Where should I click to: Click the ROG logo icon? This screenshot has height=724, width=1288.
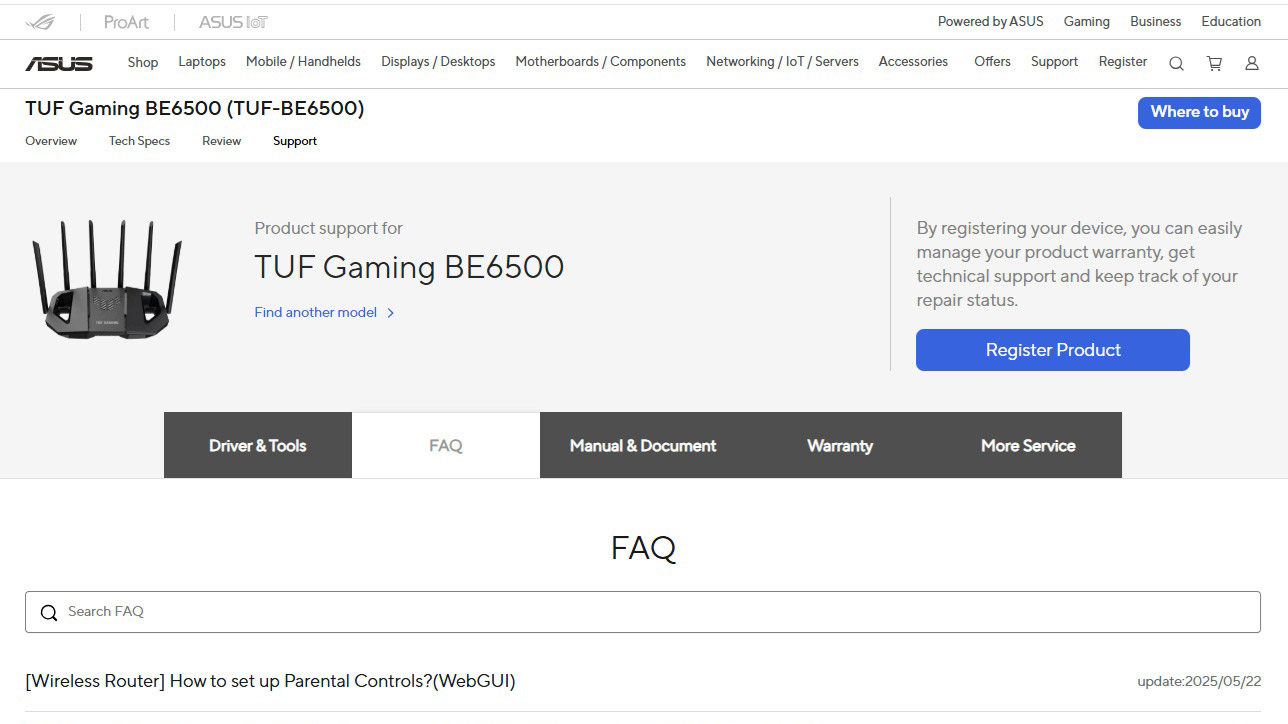point(41,22)
